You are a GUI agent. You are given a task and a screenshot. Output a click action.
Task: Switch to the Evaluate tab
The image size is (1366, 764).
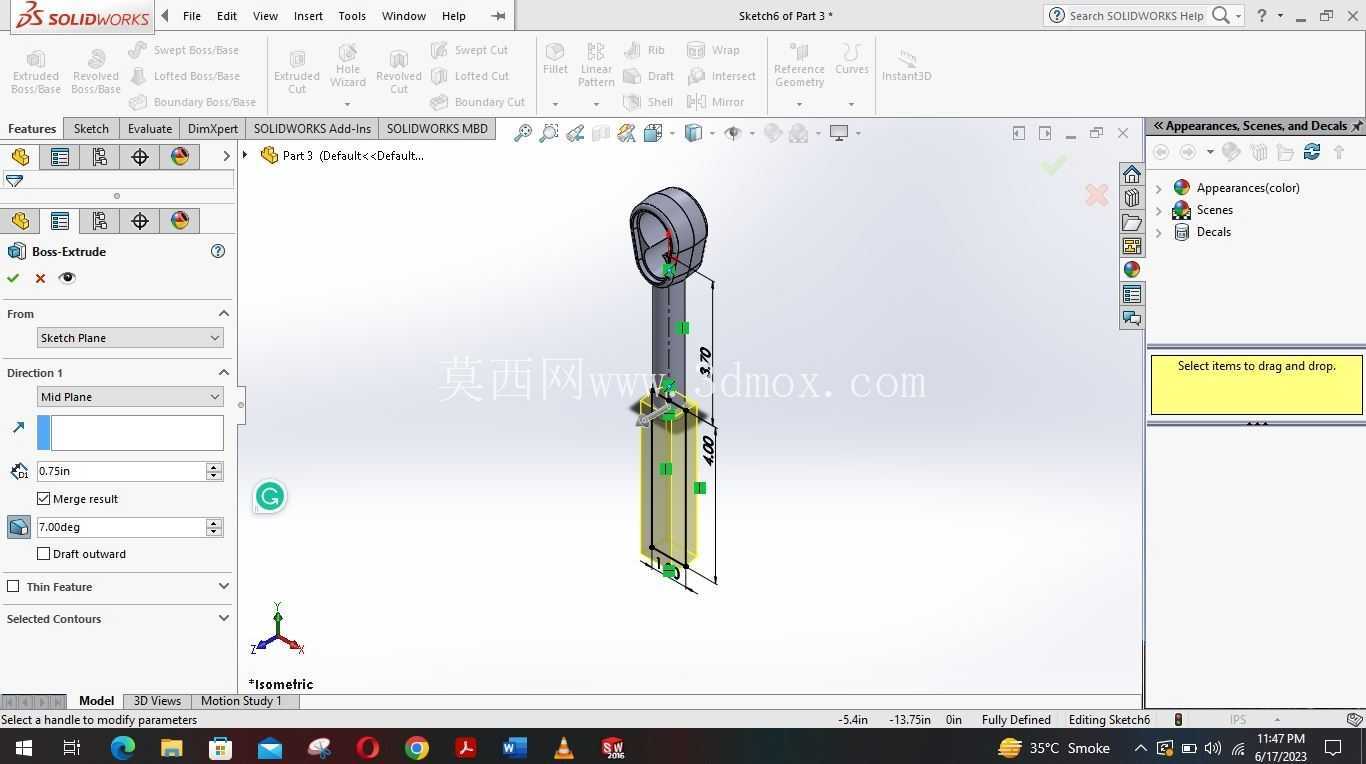point(150,128)
